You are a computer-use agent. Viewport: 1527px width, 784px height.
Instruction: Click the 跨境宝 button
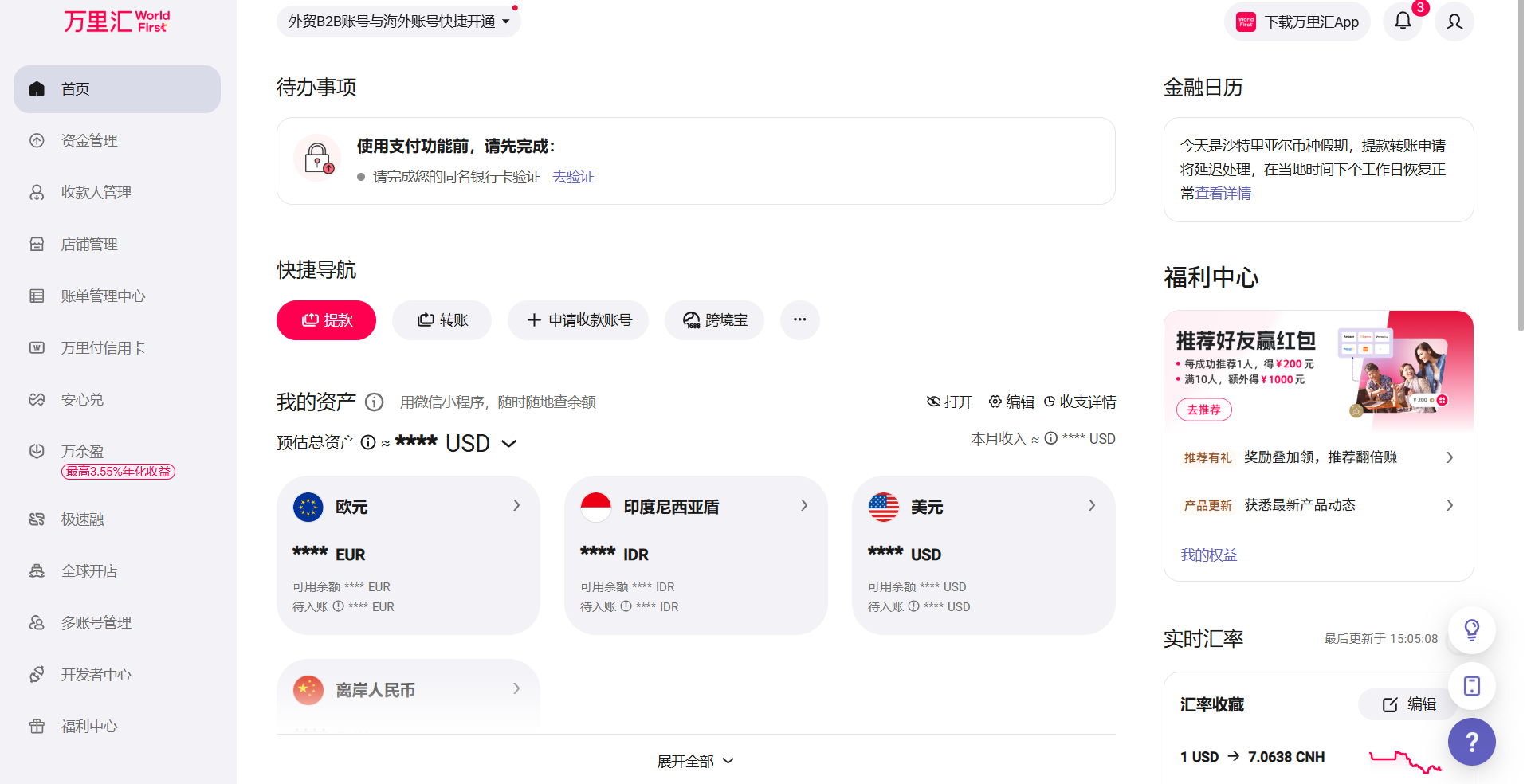[x=714, y=320]
